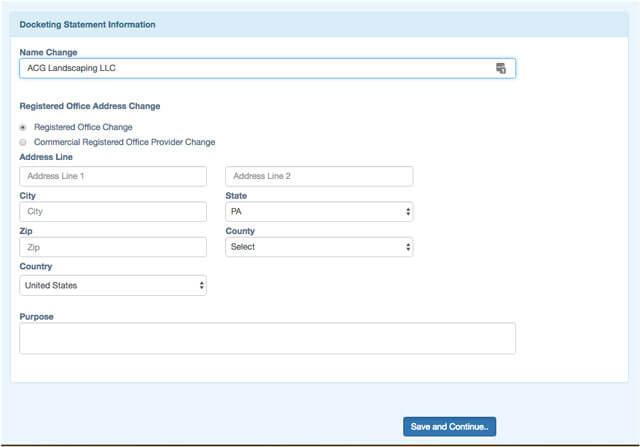Click the Country label text

pyautogui.click(x=36, y=267)
